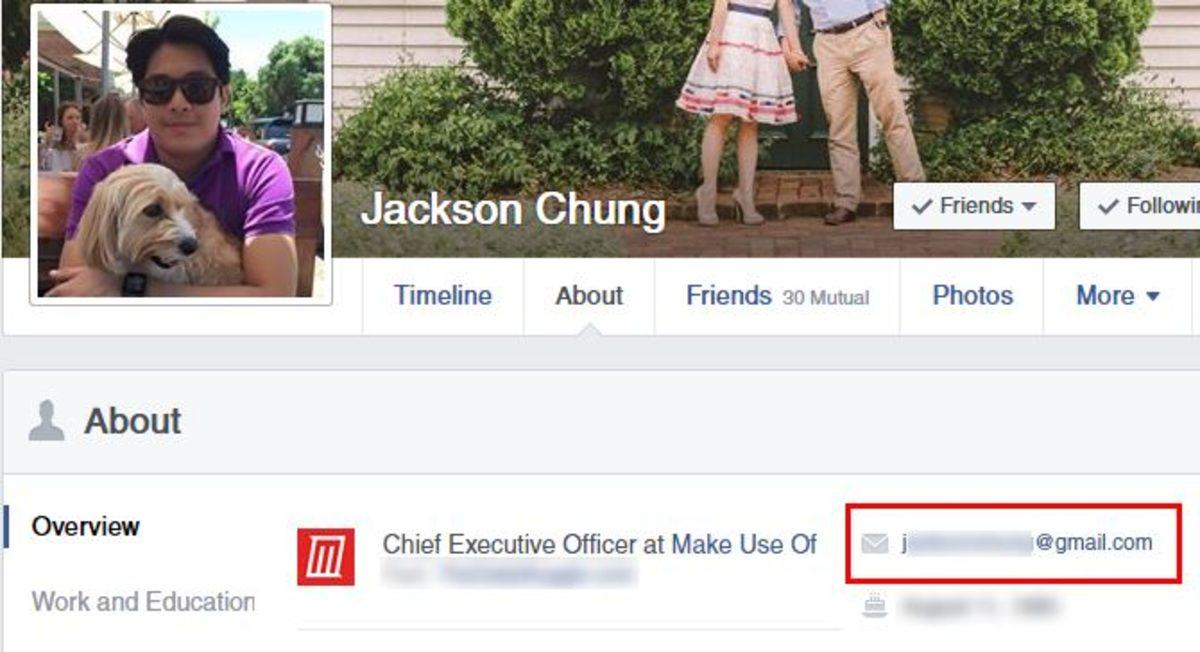The image size is (1200, 652).
Task: Click the About section person silhouette icon
Action: pos(46,421)
